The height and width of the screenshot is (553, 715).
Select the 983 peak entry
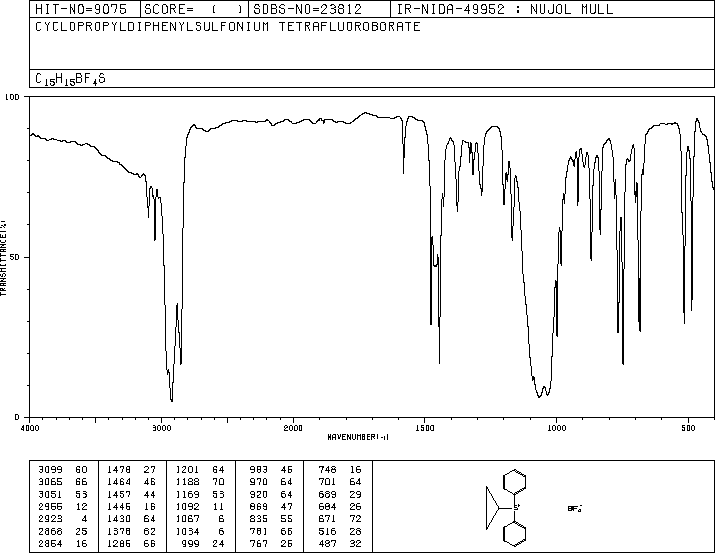point(271,470)
